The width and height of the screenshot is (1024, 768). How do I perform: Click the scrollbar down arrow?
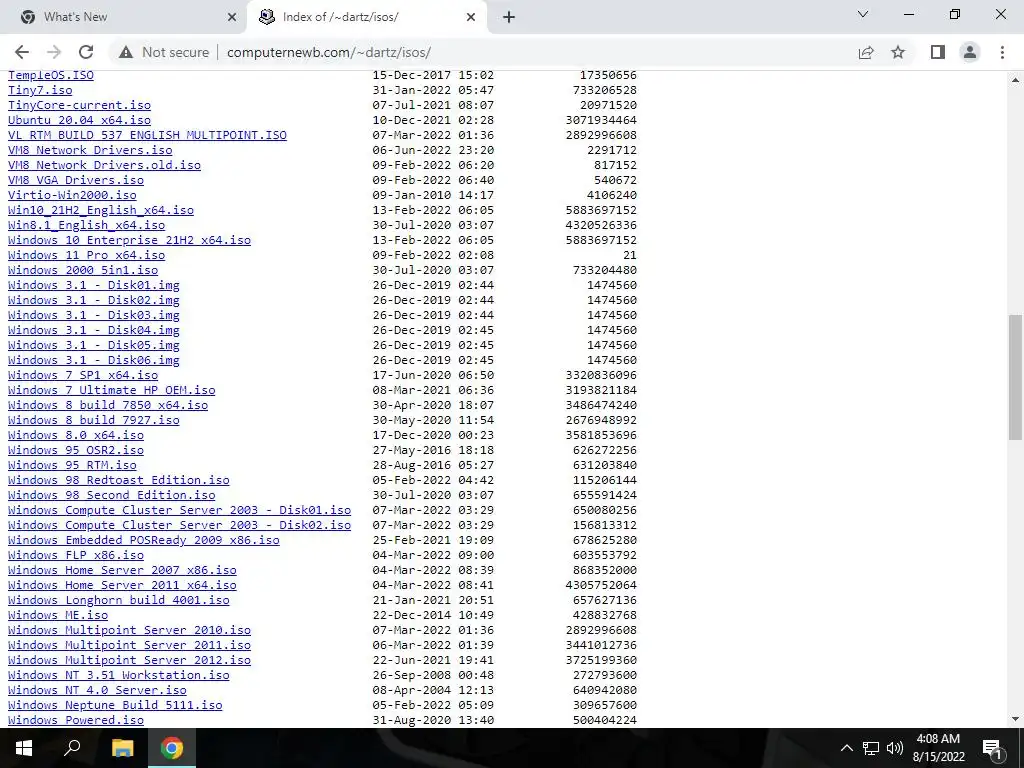1015,720
